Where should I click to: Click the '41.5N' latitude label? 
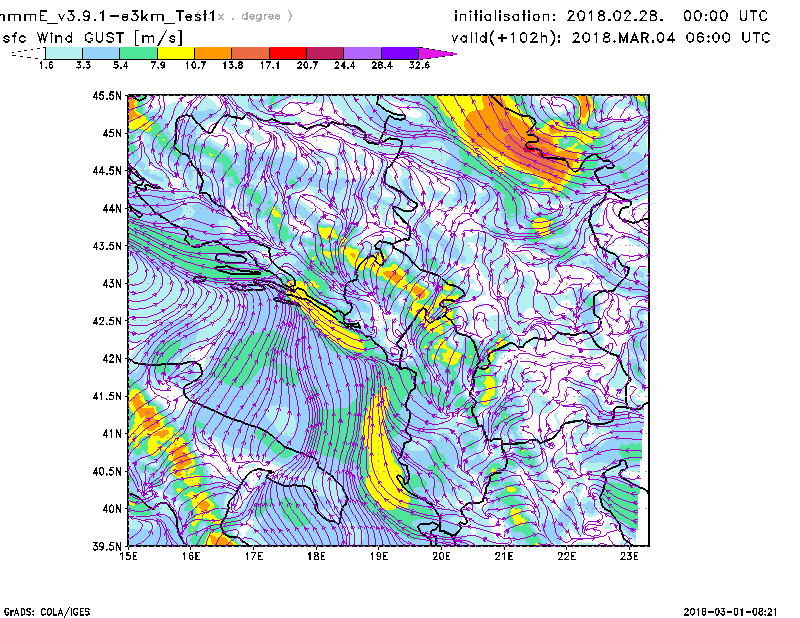[x=107, y=396]
